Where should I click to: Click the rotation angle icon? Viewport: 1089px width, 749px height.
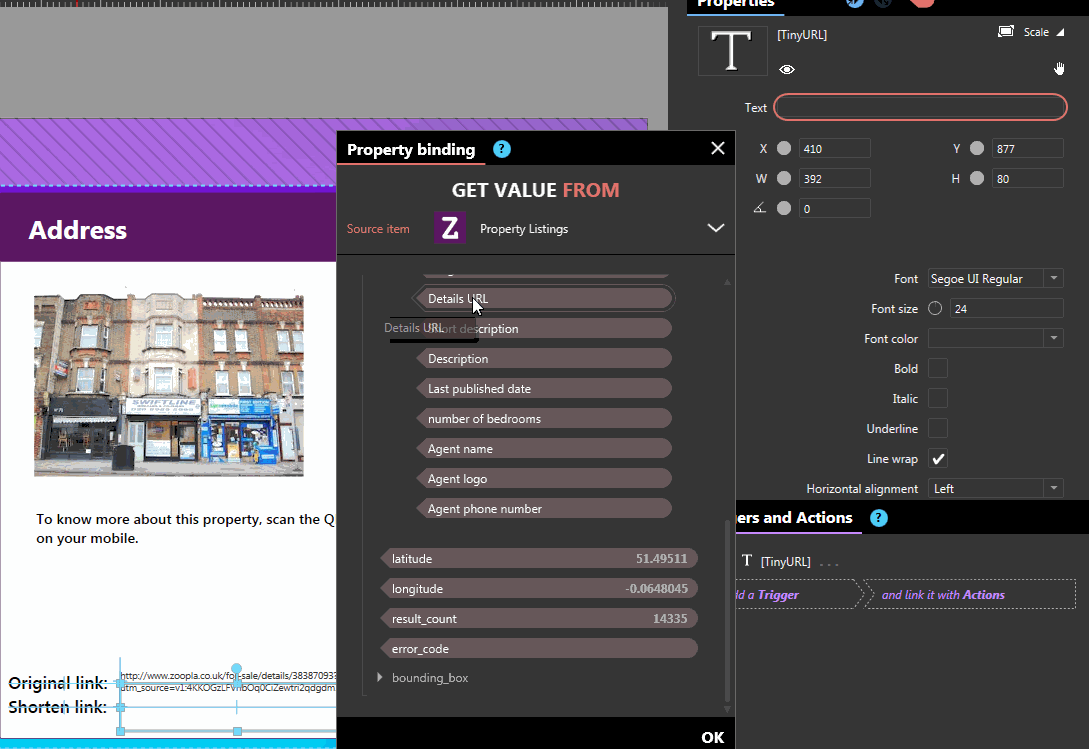coord(760,208)
